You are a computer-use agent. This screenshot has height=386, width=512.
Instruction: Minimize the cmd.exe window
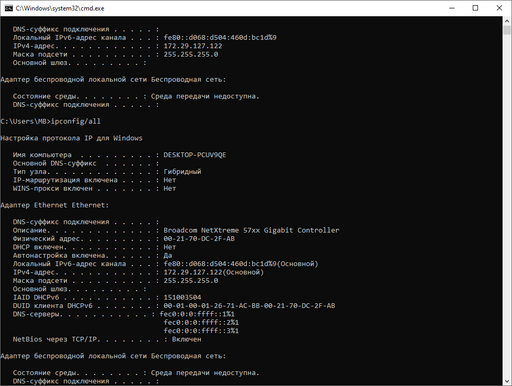click(x=452, y=8)
